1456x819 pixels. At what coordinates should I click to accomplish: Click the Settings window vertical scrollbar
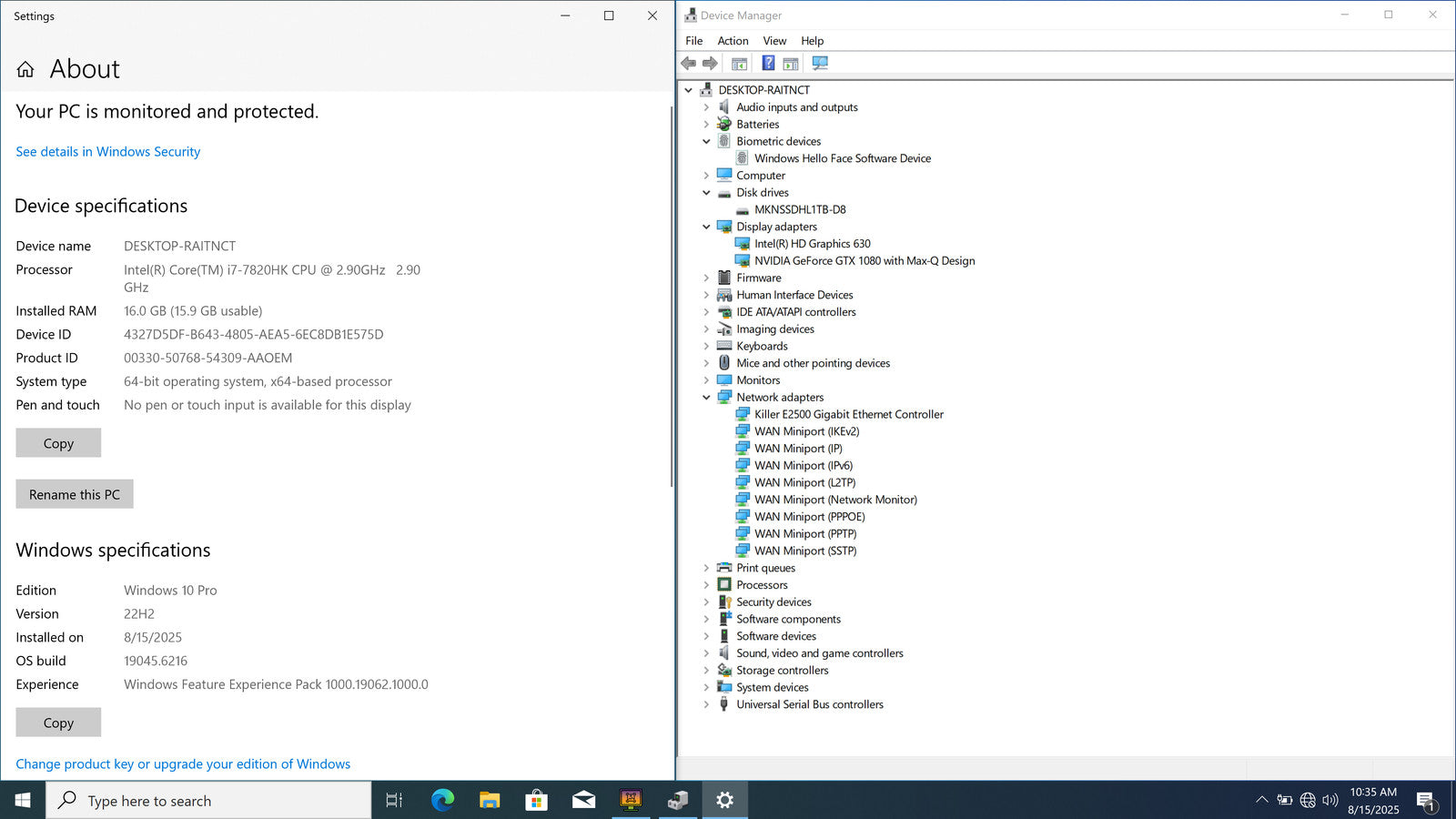pos(672,300)
